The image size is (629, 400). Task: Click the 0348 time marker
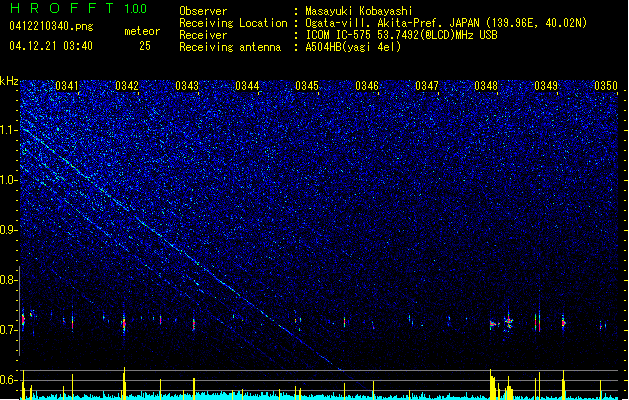point(486,86)
